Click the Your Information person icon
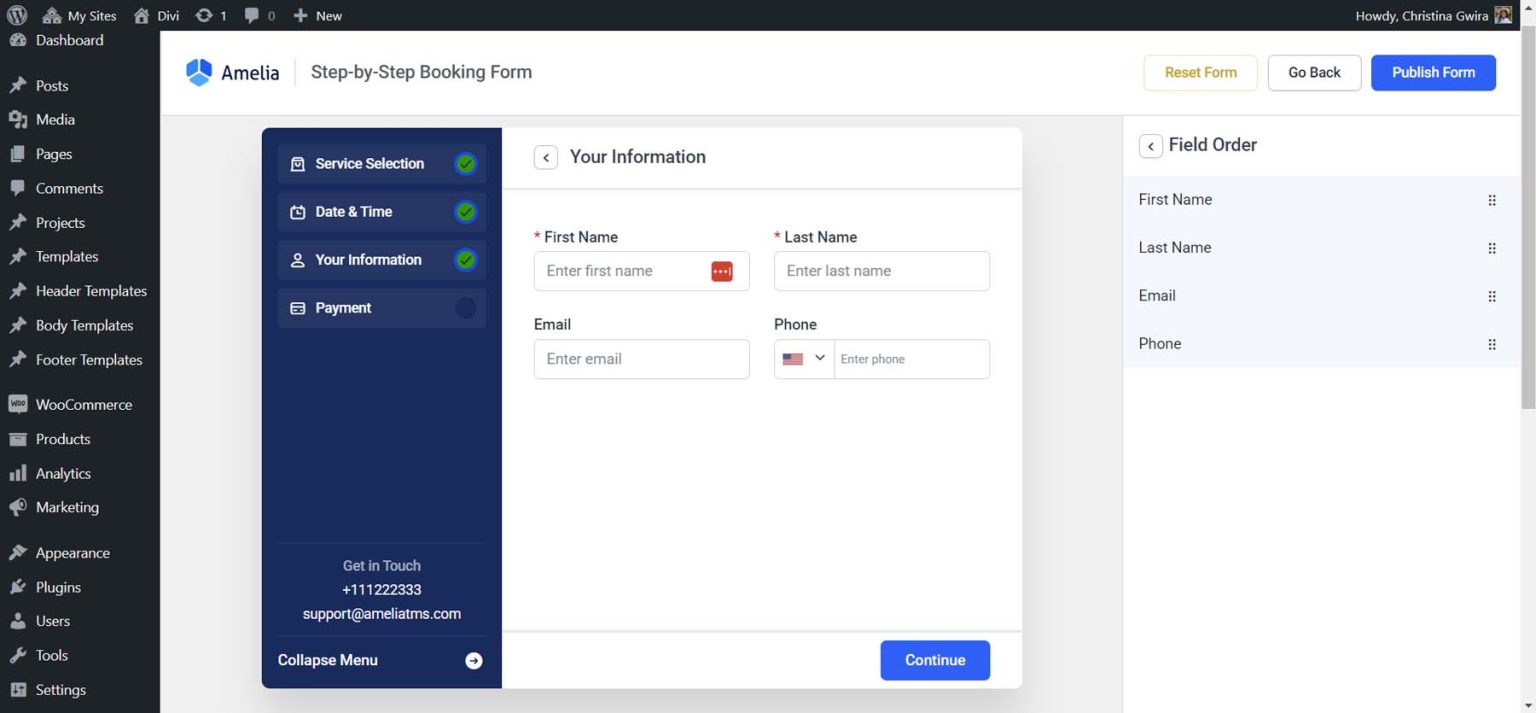The height and width of the screenshot is (713, 1536). (x=297, y=259)
